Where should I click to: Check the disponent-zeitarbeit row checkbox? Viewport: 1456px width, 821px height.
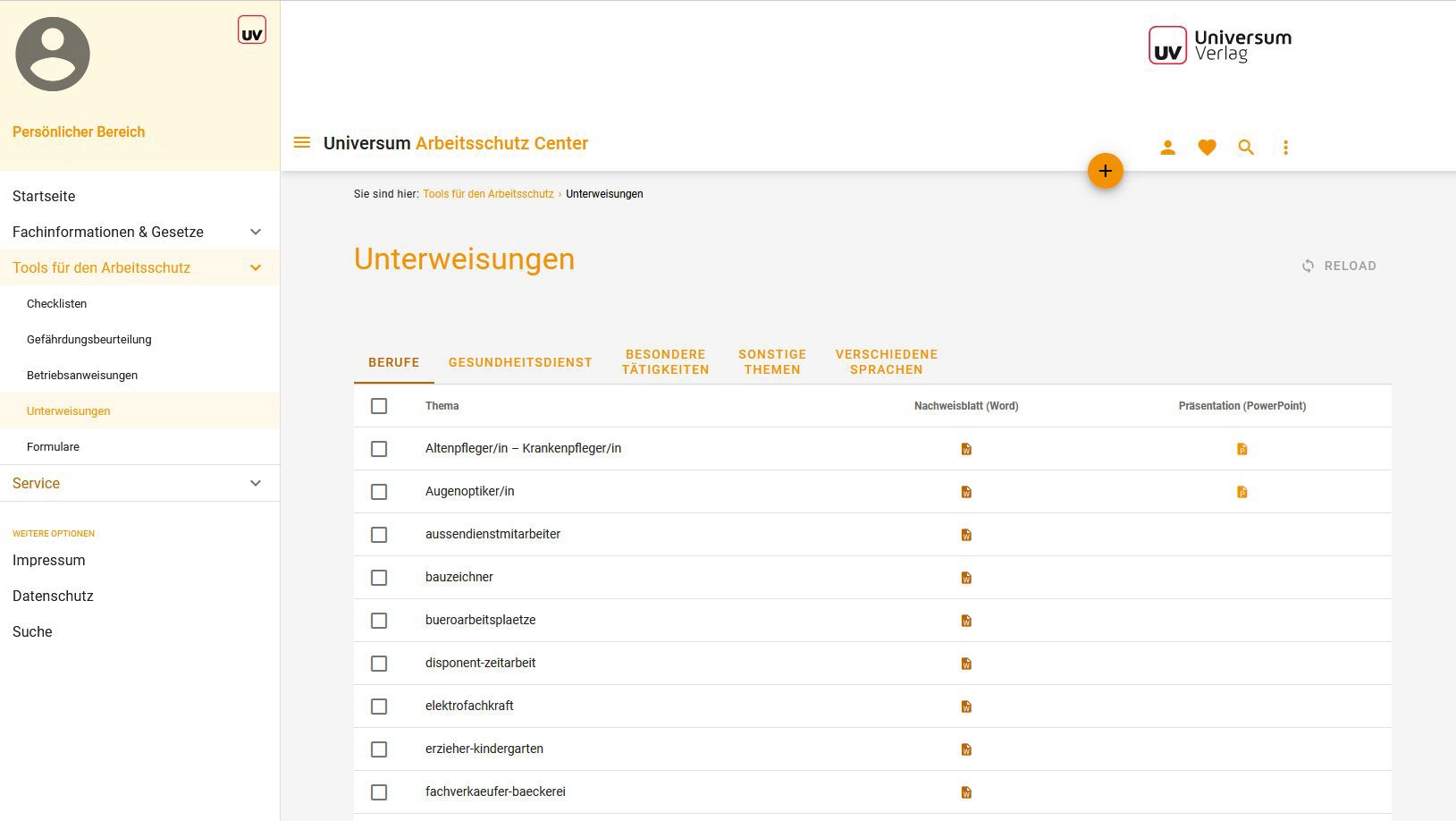pos(379,664)
